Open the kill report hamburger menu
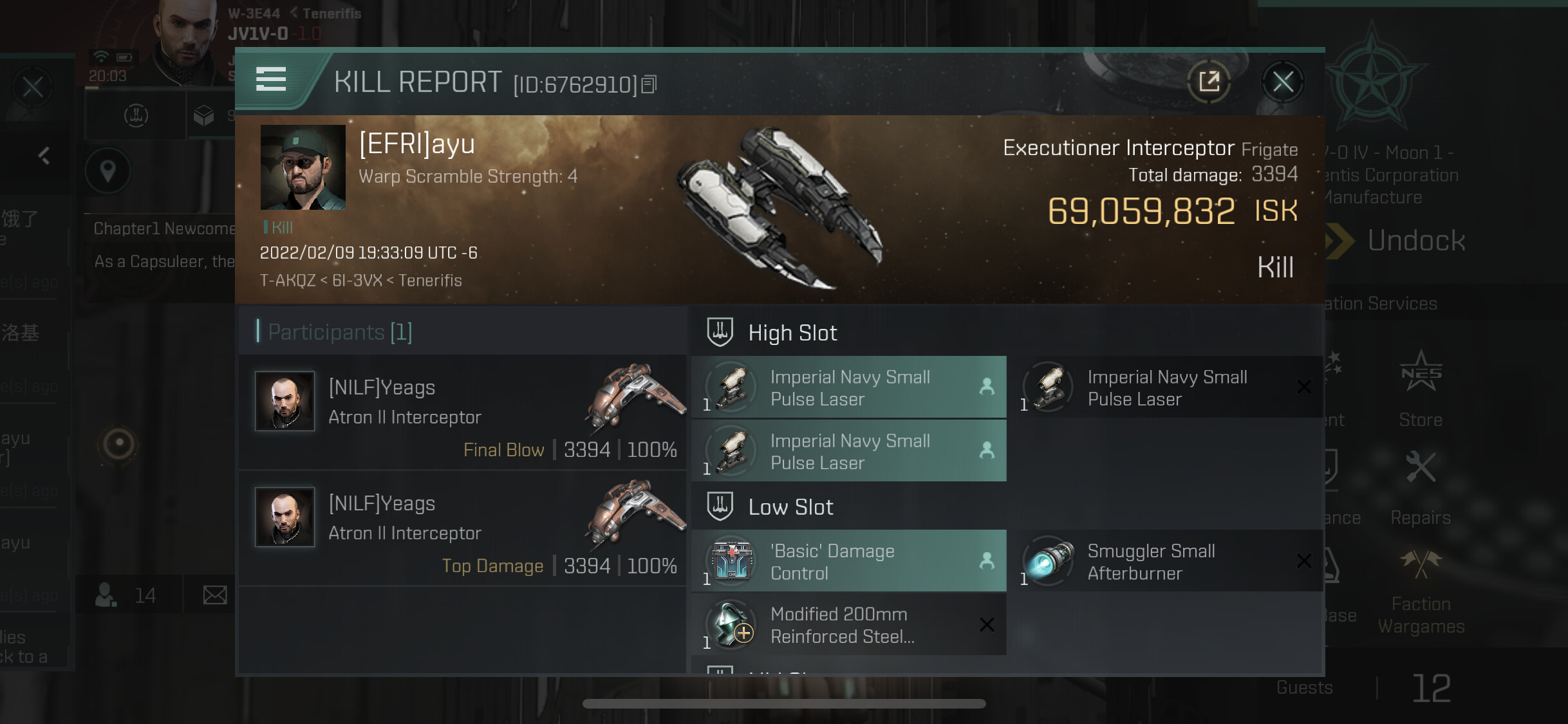 pyautogui.click(x=271, y=80)
